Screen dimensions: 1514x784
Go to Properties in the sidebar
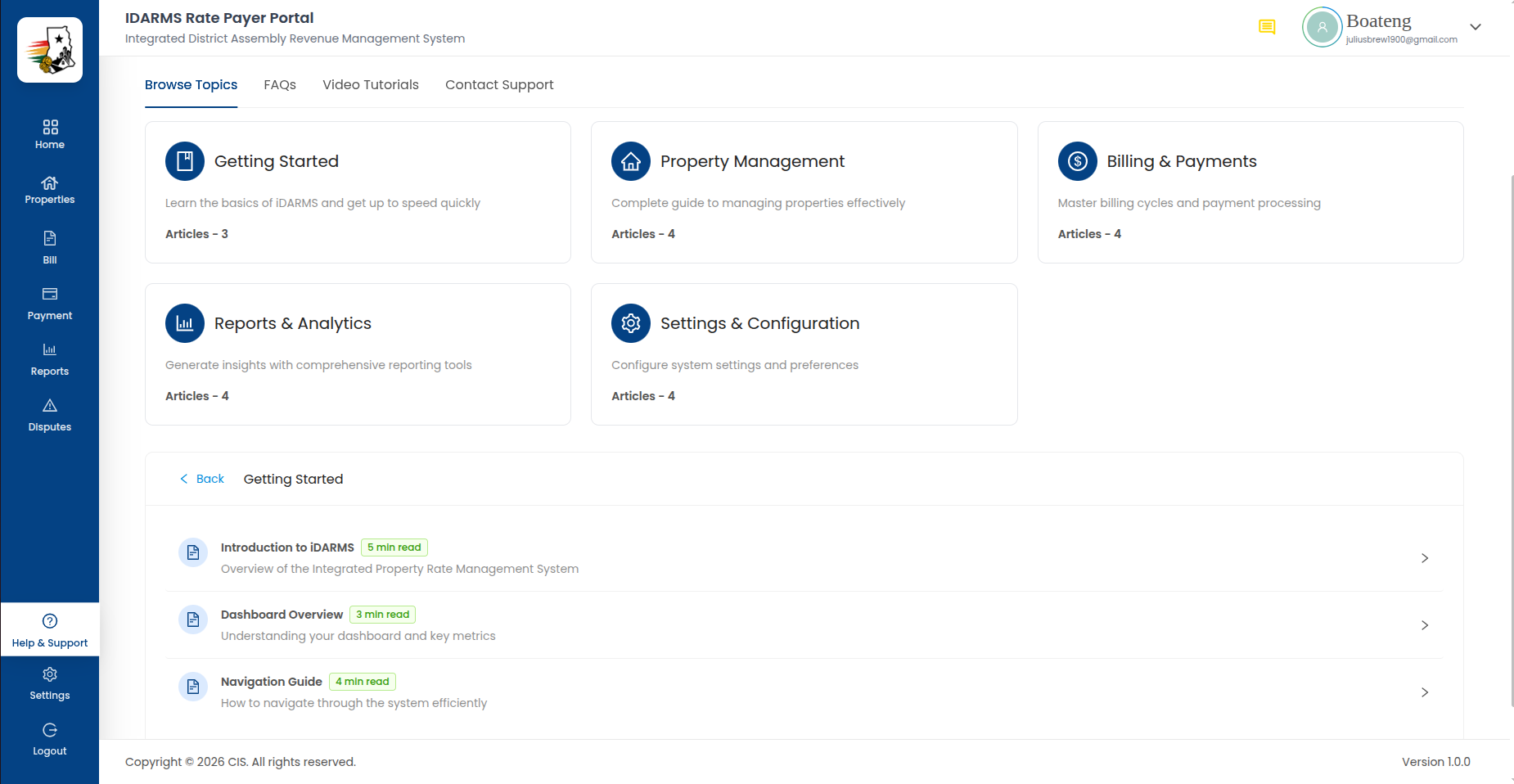tap(50, 190)
